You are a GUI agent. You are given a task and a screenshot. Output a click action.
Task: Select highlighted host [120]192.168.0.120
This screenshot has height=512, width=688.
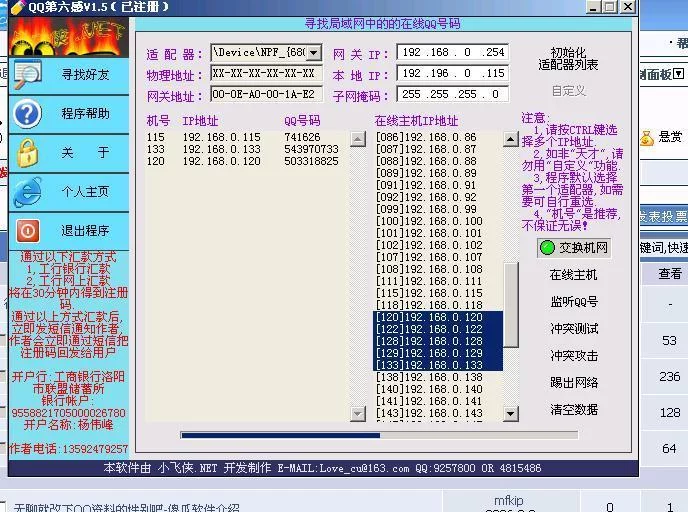pyautogui.click(x=438, y=317)
